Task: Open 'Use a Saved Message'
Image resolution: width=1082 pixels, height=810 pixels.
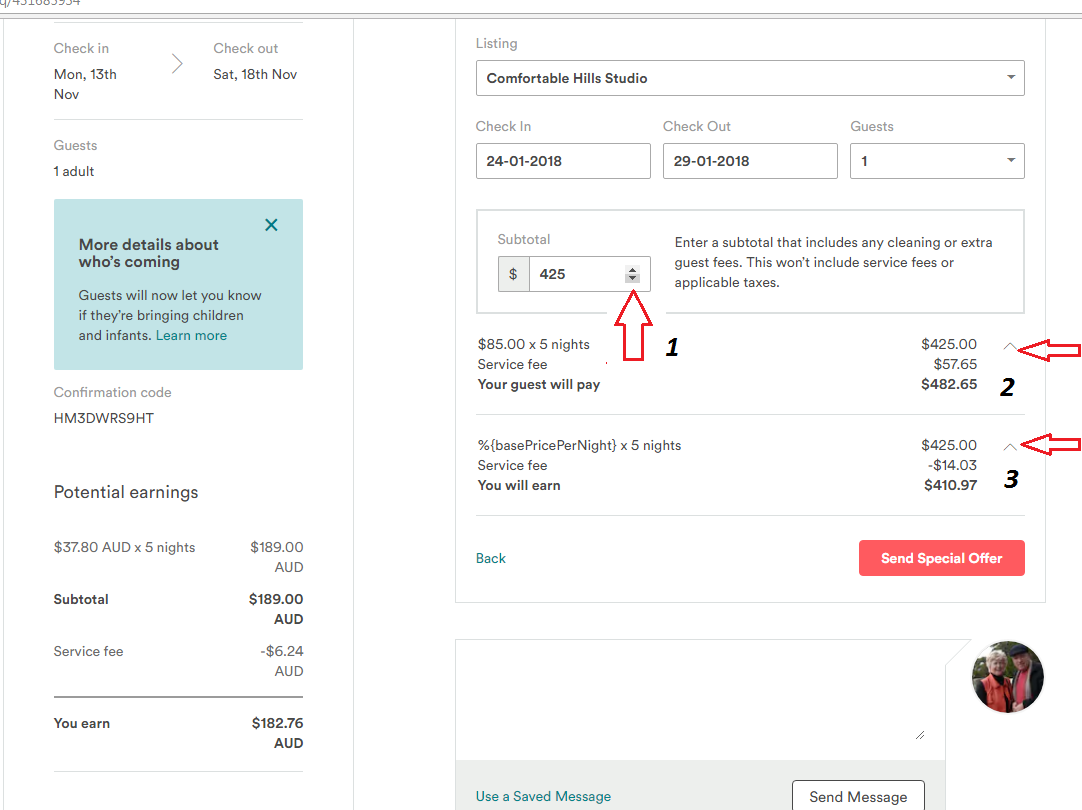Action: 543,796
